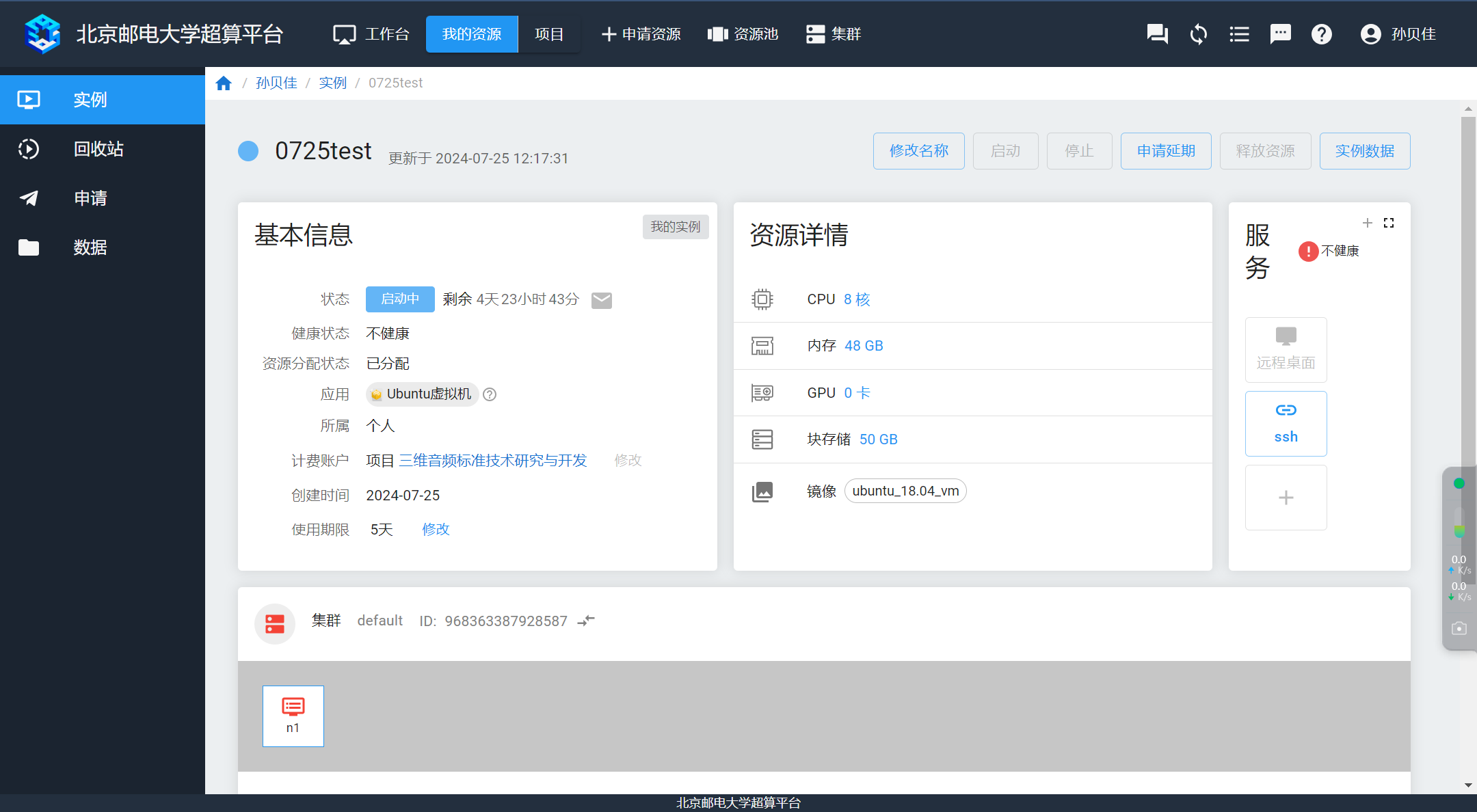Open the message bubble notification icon
The height and width of the screenshot is (812, 1477).
(x=1280, y=34)
